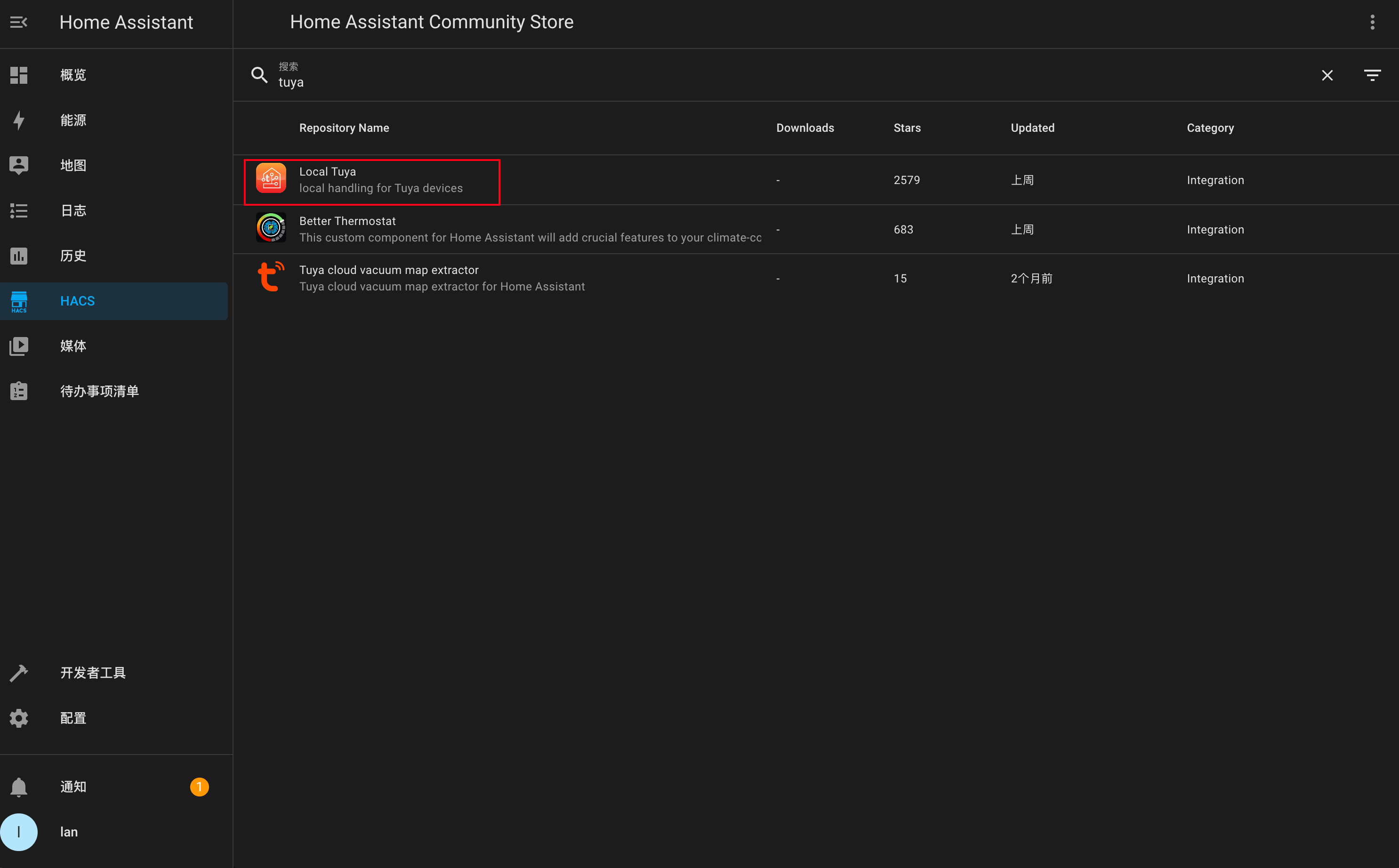Open 'Tuya cloud vacuum map extractor' title

point(389,270)
